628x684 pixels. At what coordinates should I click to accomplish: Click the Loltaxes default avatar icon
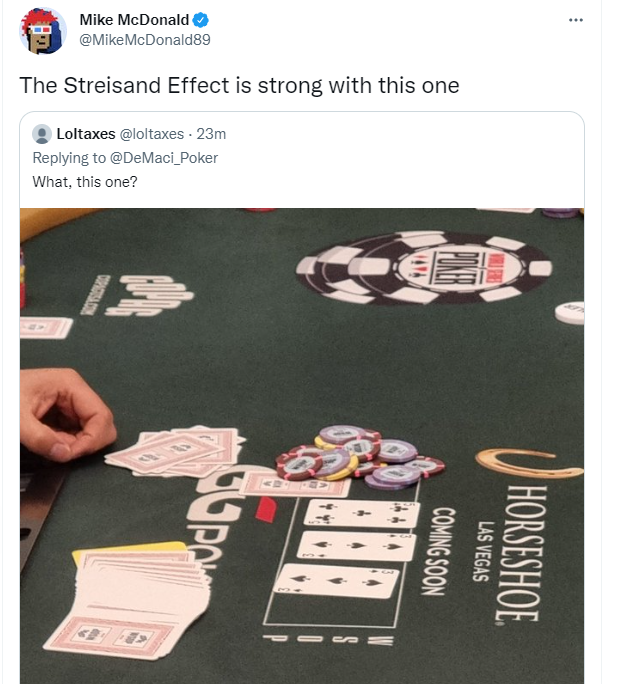coord(42,134)
